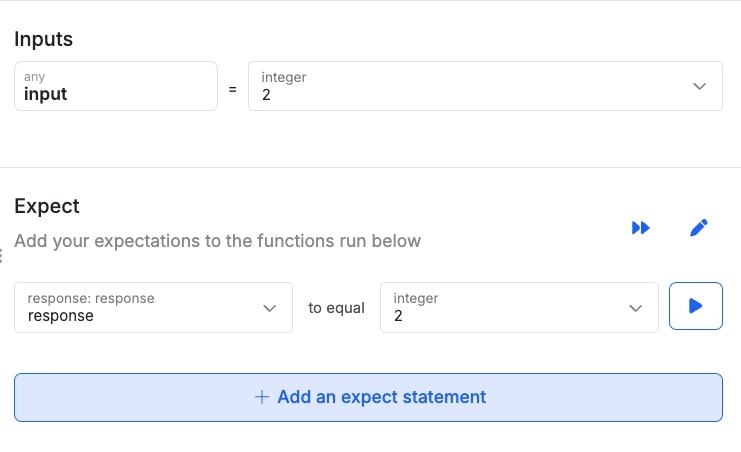Click the drag handle beside the expectation row

(x=3, y=257)
